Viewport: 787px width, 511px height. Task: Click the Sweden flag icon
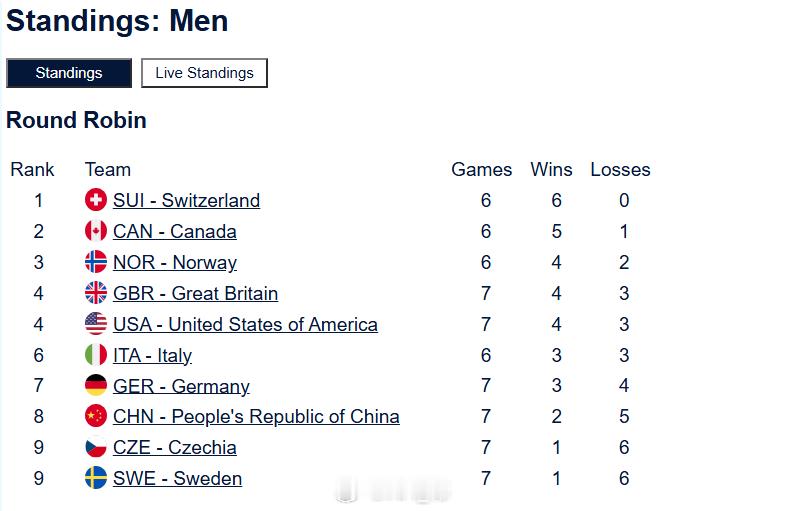pyautogui.click(x=96, y=478)
